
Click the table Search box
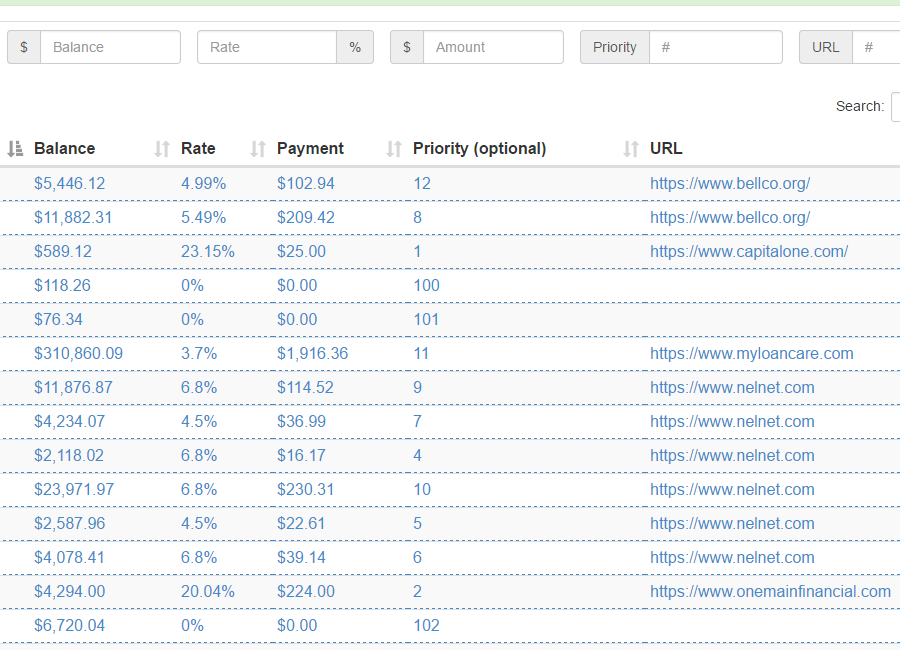(x=895, y=106)
